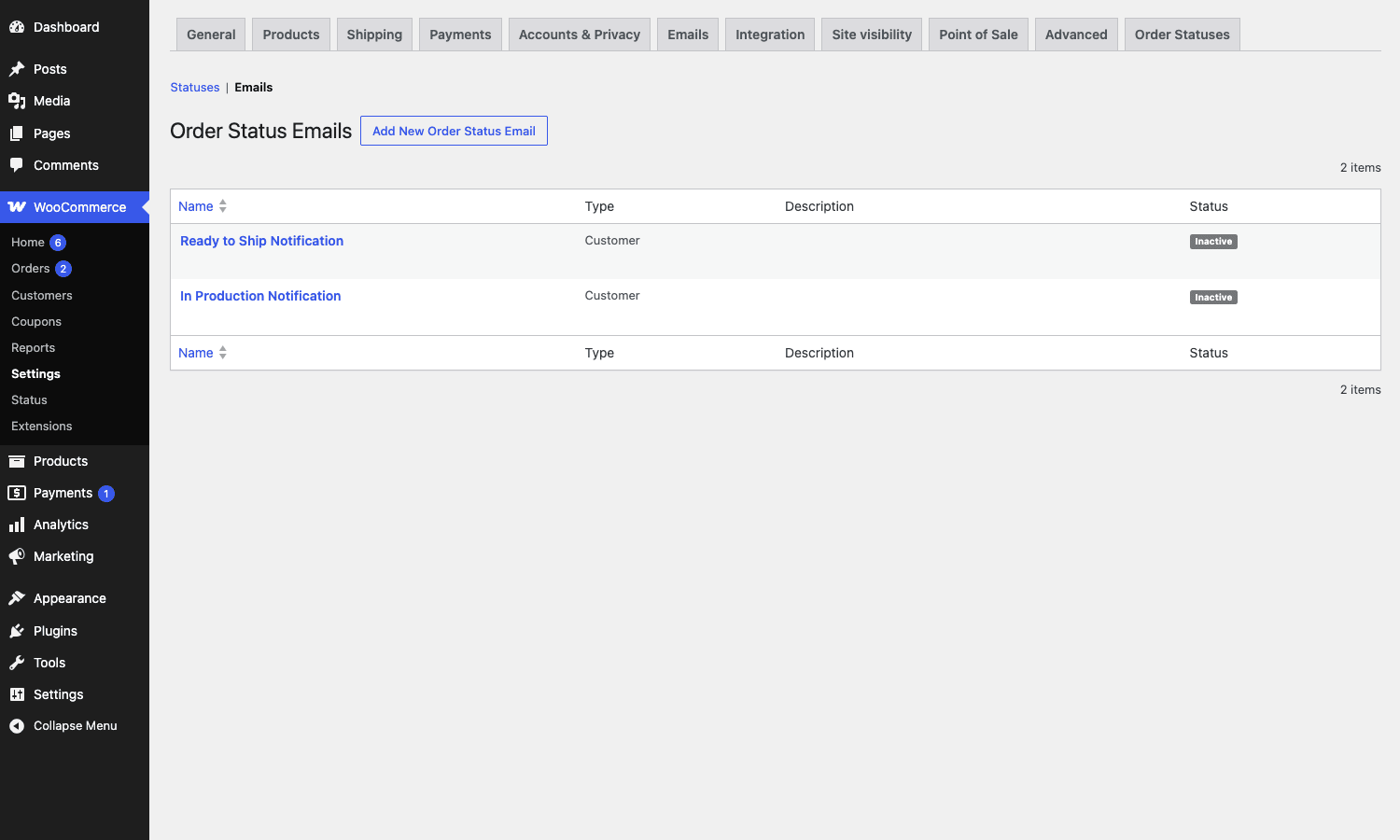Click Inactive badge for In Production
Image resolution: width=1400 pixels, height=840 pixels.
click(x=1213, y=298)
